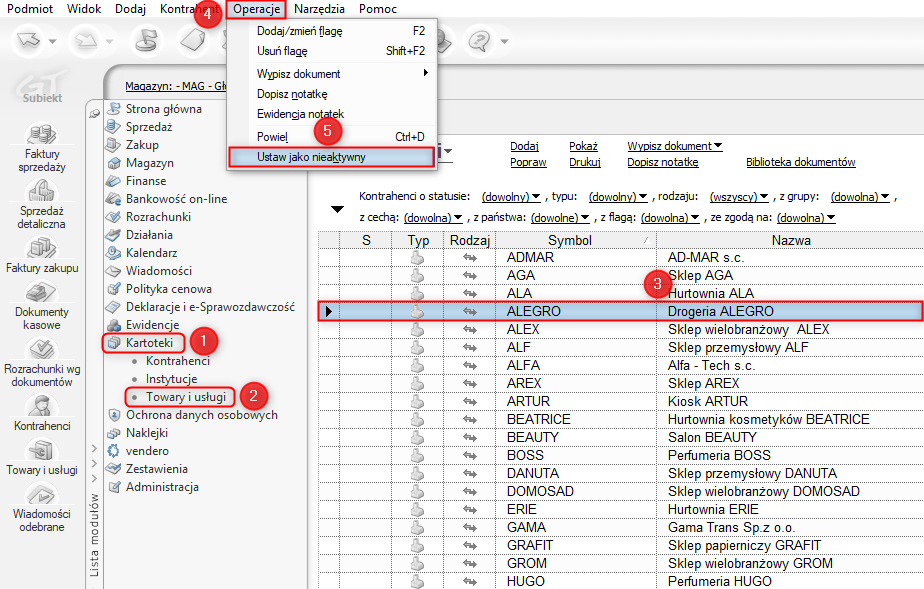Click the 'Biblioteka dokumentów' link

point(801,162)
